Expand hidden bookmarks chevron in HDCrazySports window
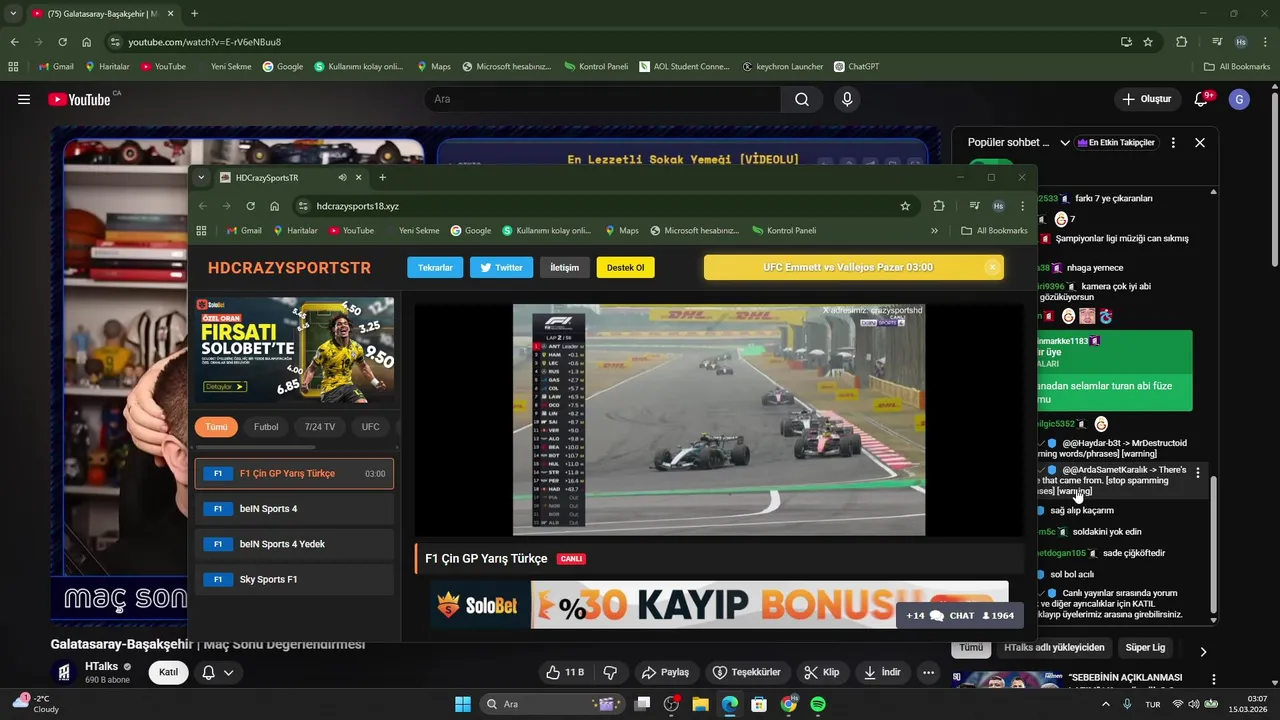The width and height of the screenshot is (1280, 720). (934, 230)
